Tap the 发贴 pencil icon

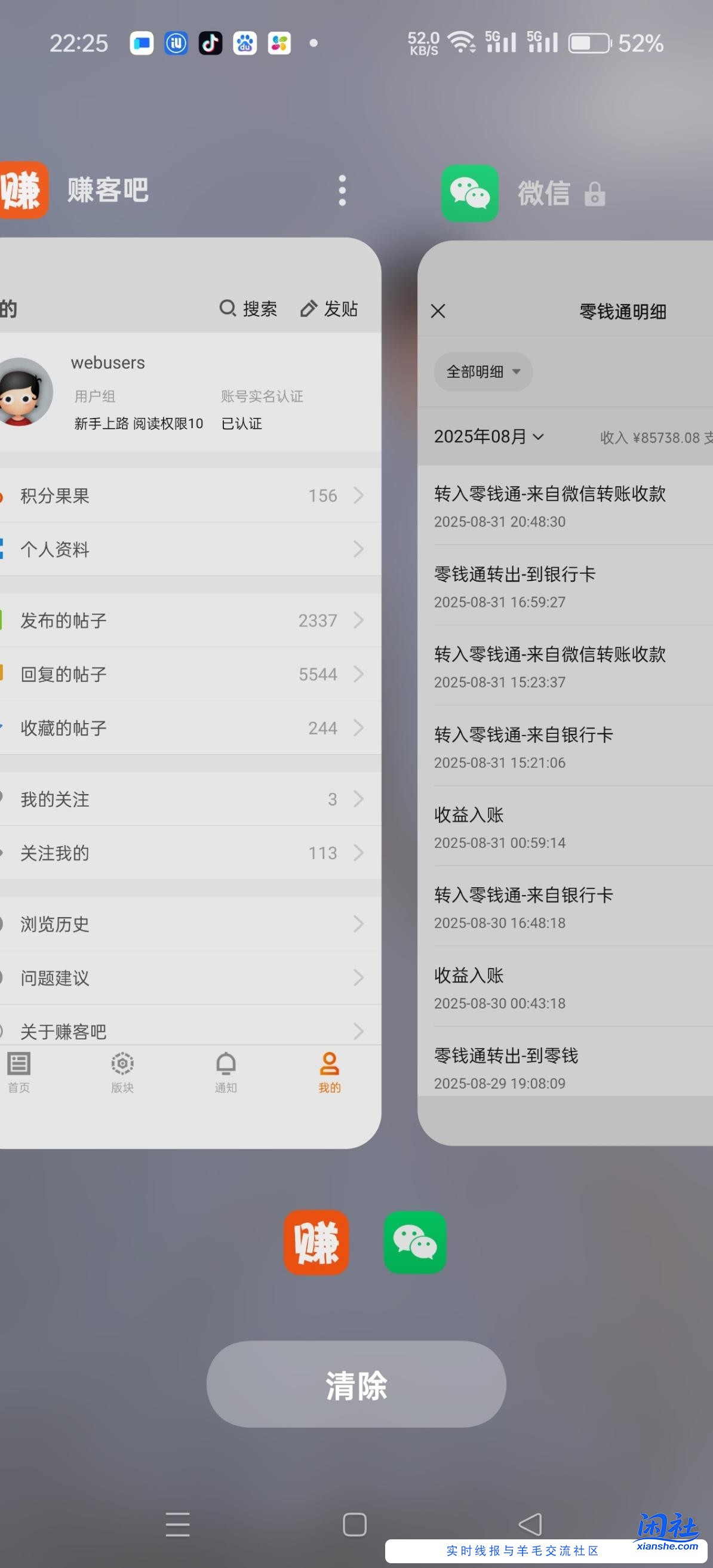click(309, 309)
